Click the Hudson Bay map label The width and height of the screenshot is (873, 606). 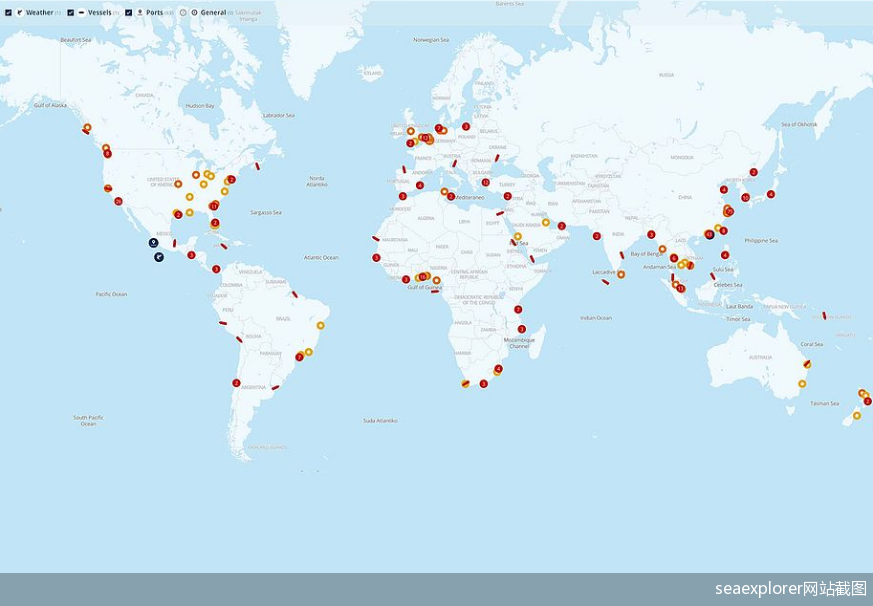click(x=200, y=105)
